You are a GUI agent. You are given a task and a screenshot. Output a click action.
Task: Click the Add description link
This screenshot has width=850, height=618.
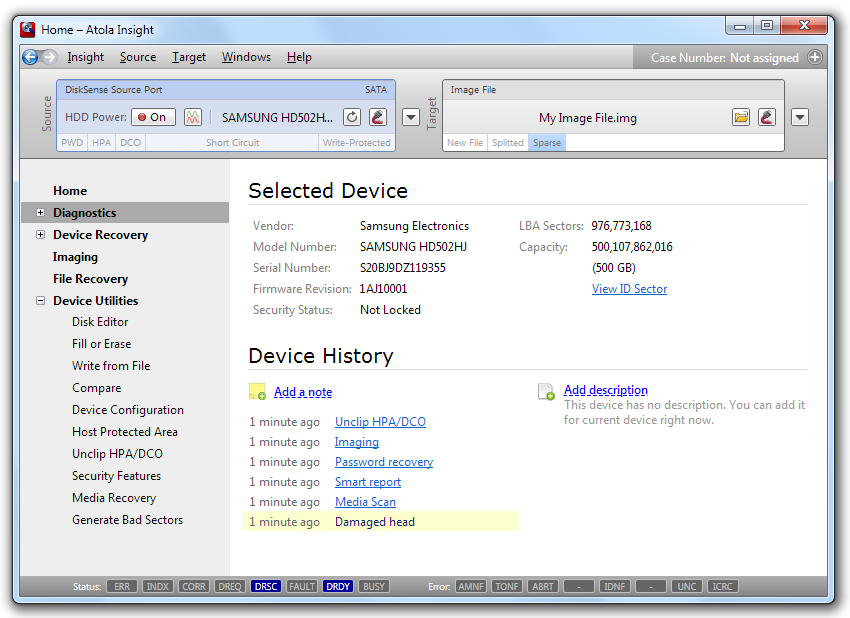pos(606,390)
